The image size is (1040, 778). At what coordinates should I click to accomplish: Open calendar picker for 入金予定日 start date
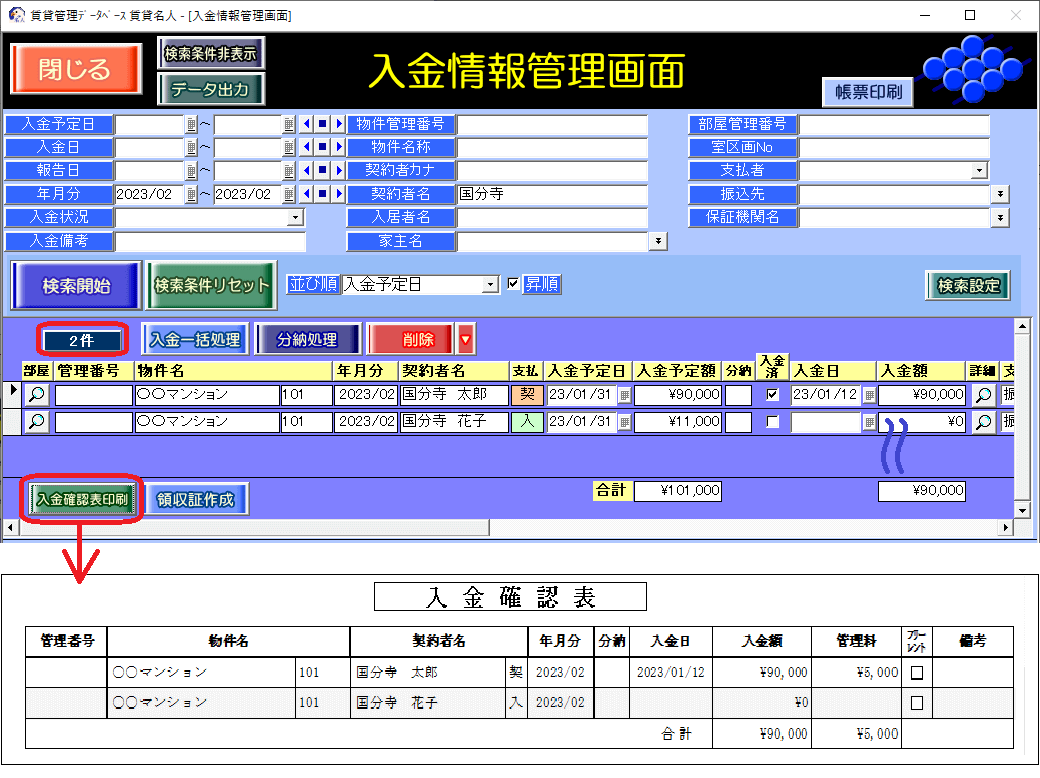point(191,125)
